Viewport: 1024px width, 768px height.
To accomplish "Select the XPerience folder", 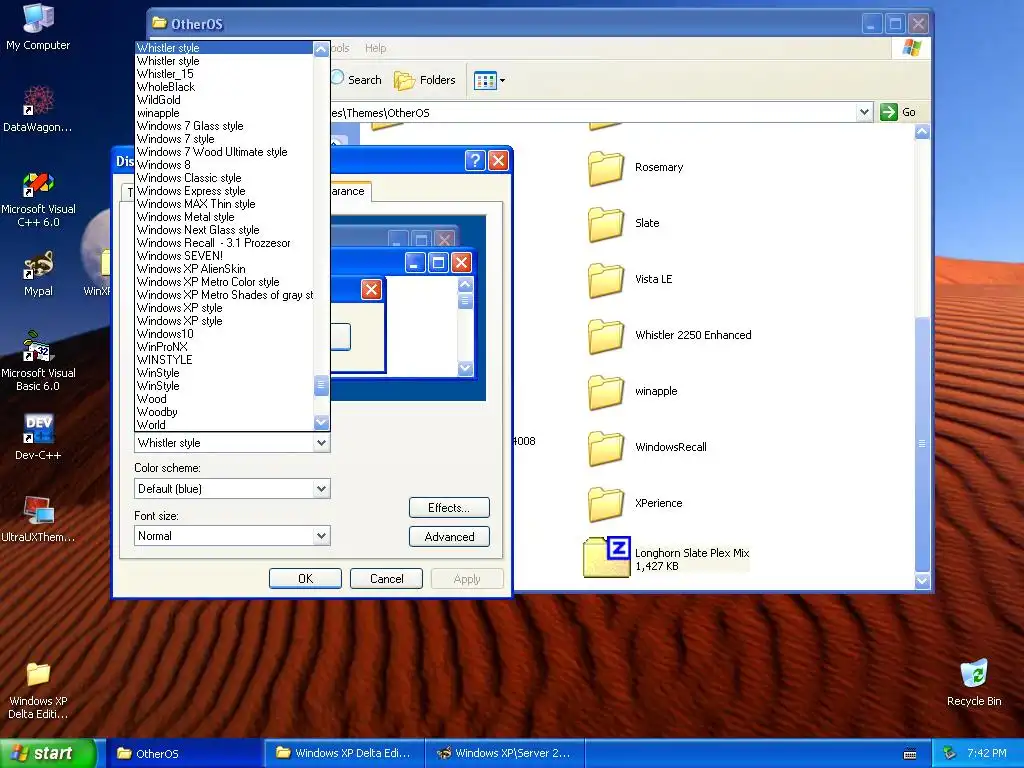I will [x=635, y=504].
